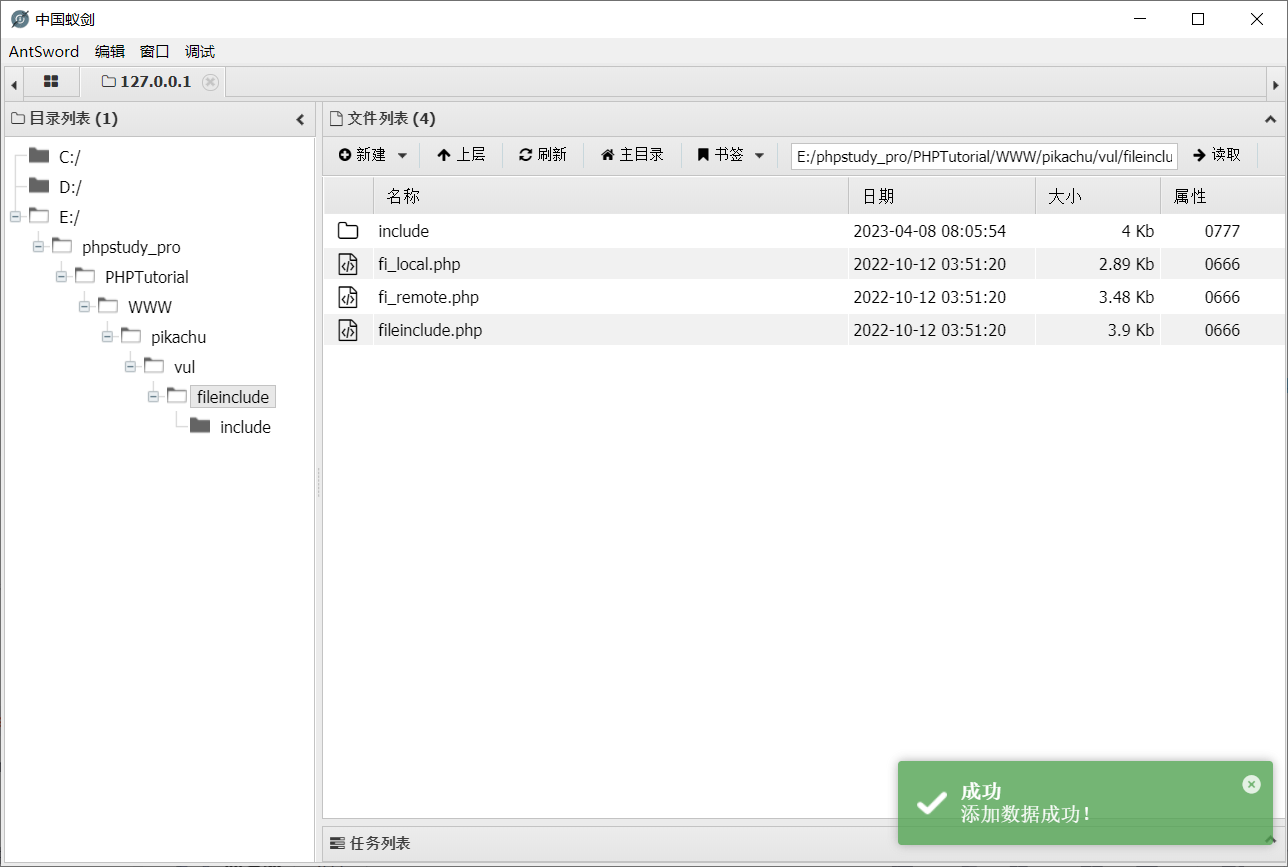Select the WWW folder in the tree
The height and width of the screenshot is (867, 1288).
[x=150, y=307]
